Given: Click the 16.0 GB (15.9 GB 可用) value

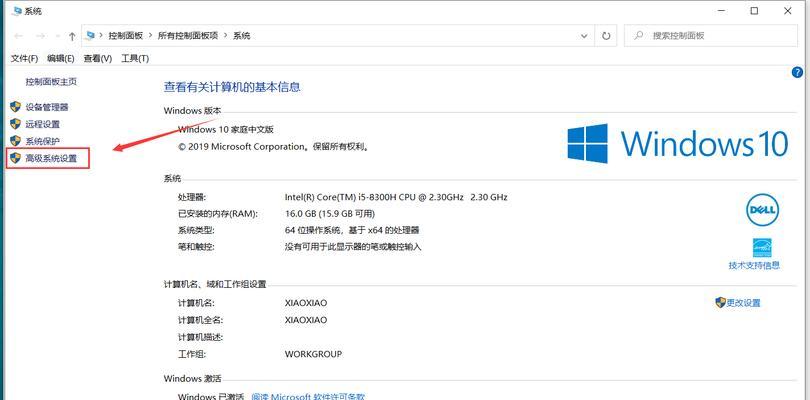Looking at the screenshot, I should tap(330, 213).
